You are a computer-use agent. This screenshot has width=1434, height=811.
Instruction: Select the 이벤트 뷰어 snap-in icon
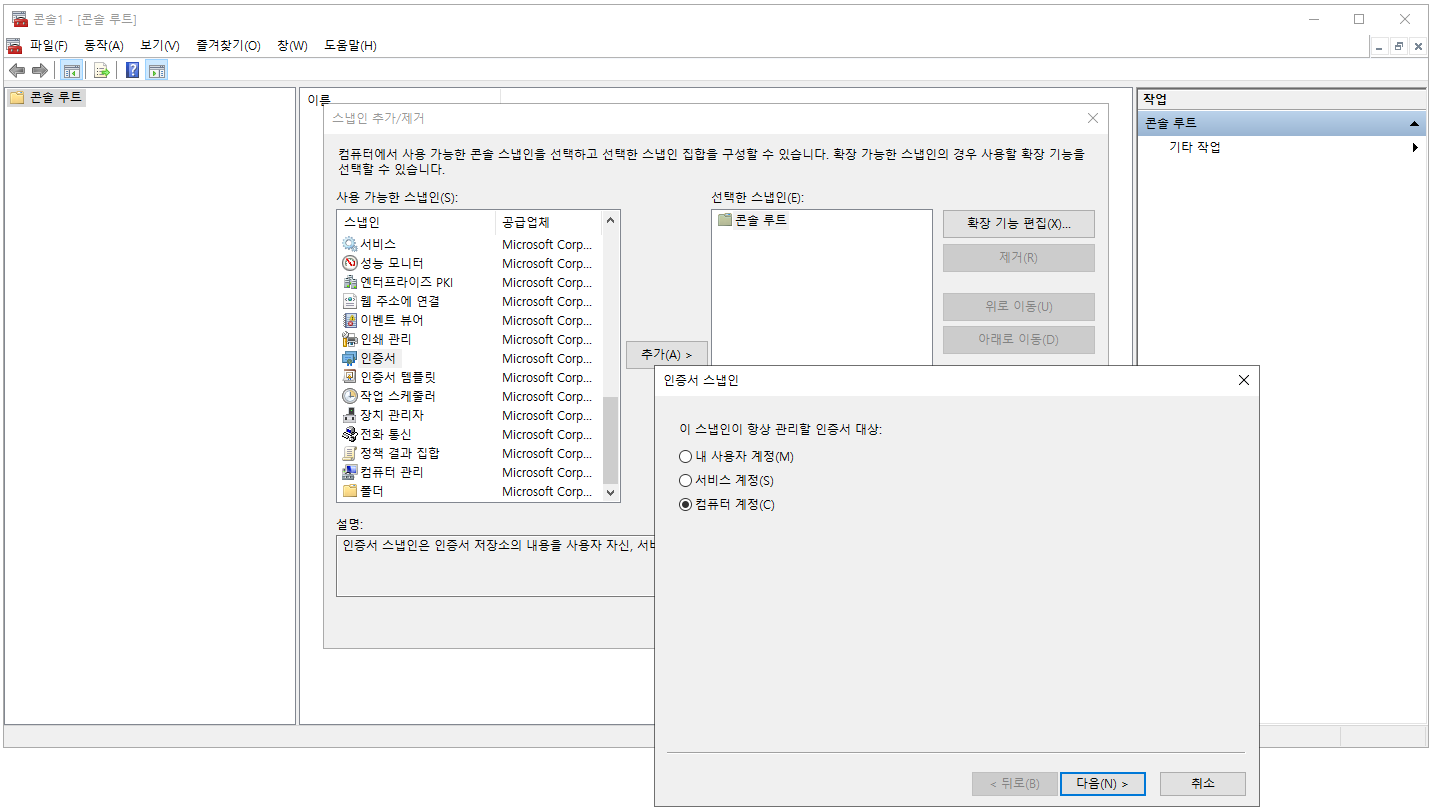pyautogui.click(x=350, y=320)
